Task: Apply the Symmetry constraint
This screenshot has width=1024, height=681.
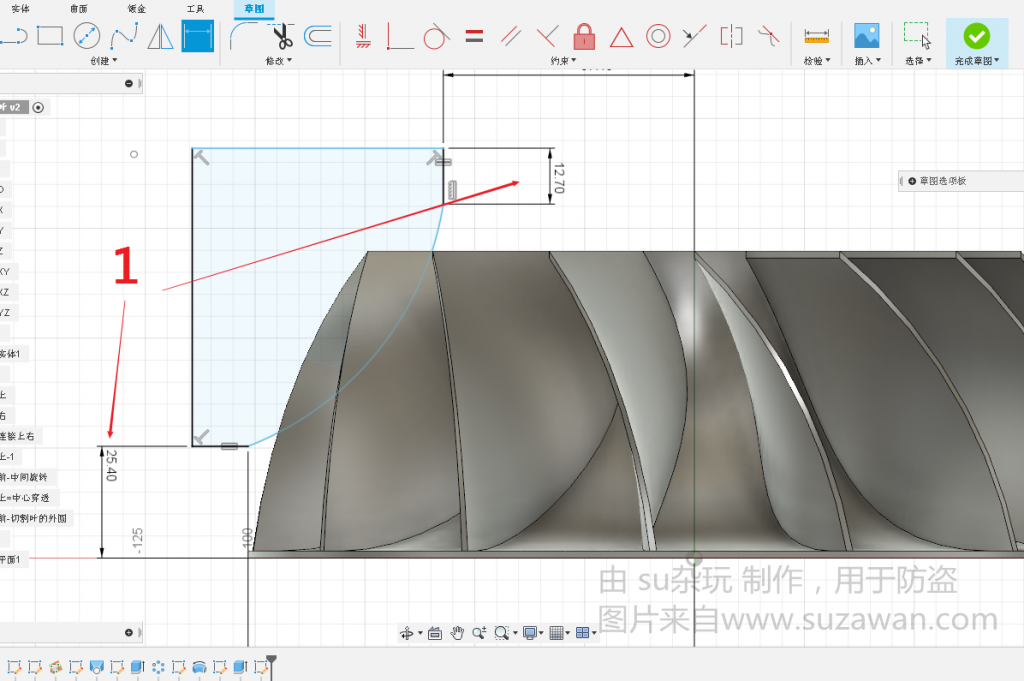Action: [x=731, y=36]
